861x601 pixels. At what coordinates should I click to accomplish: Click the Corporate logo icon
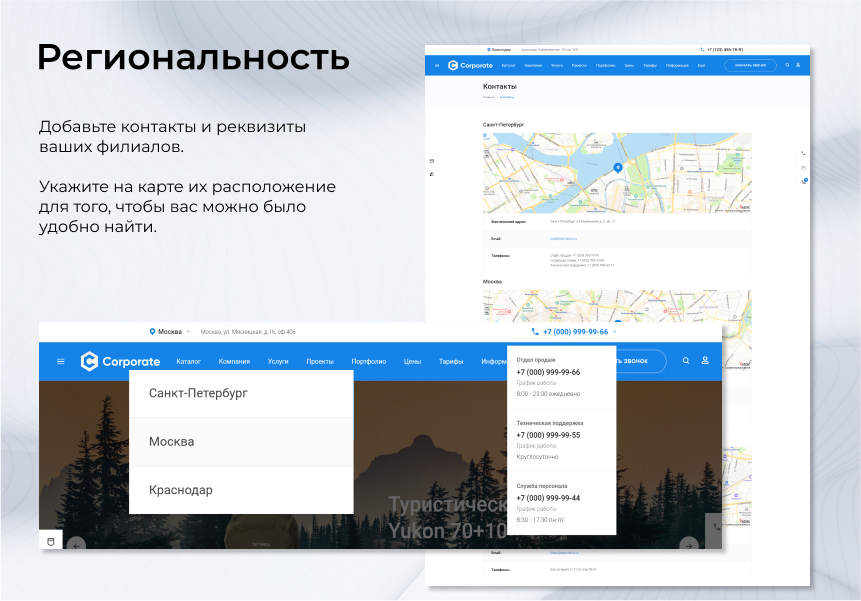coord(90,361)
